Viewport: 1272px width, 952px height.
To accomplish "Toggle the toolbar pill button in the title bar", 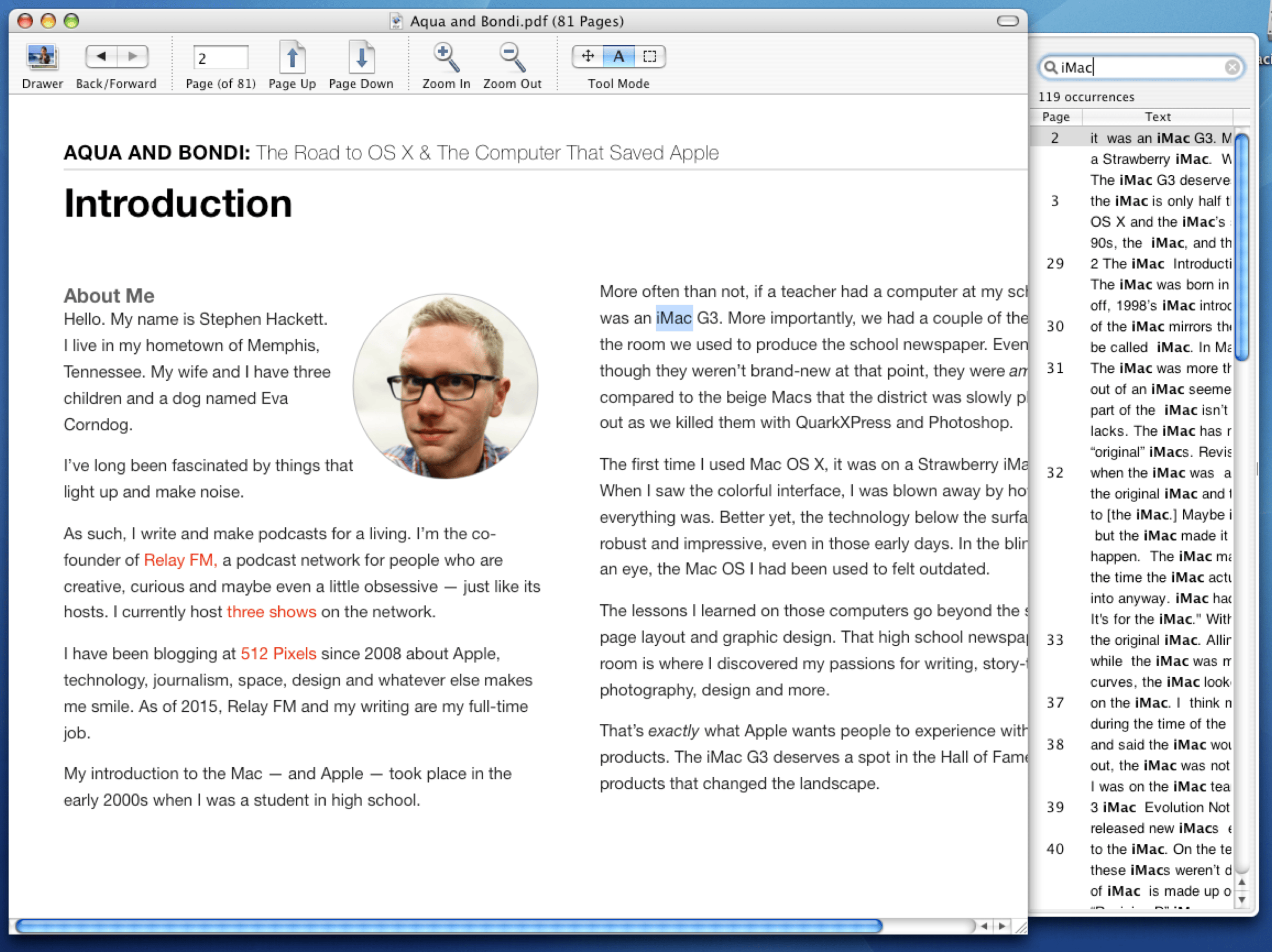I will (x=1007, y=21).
